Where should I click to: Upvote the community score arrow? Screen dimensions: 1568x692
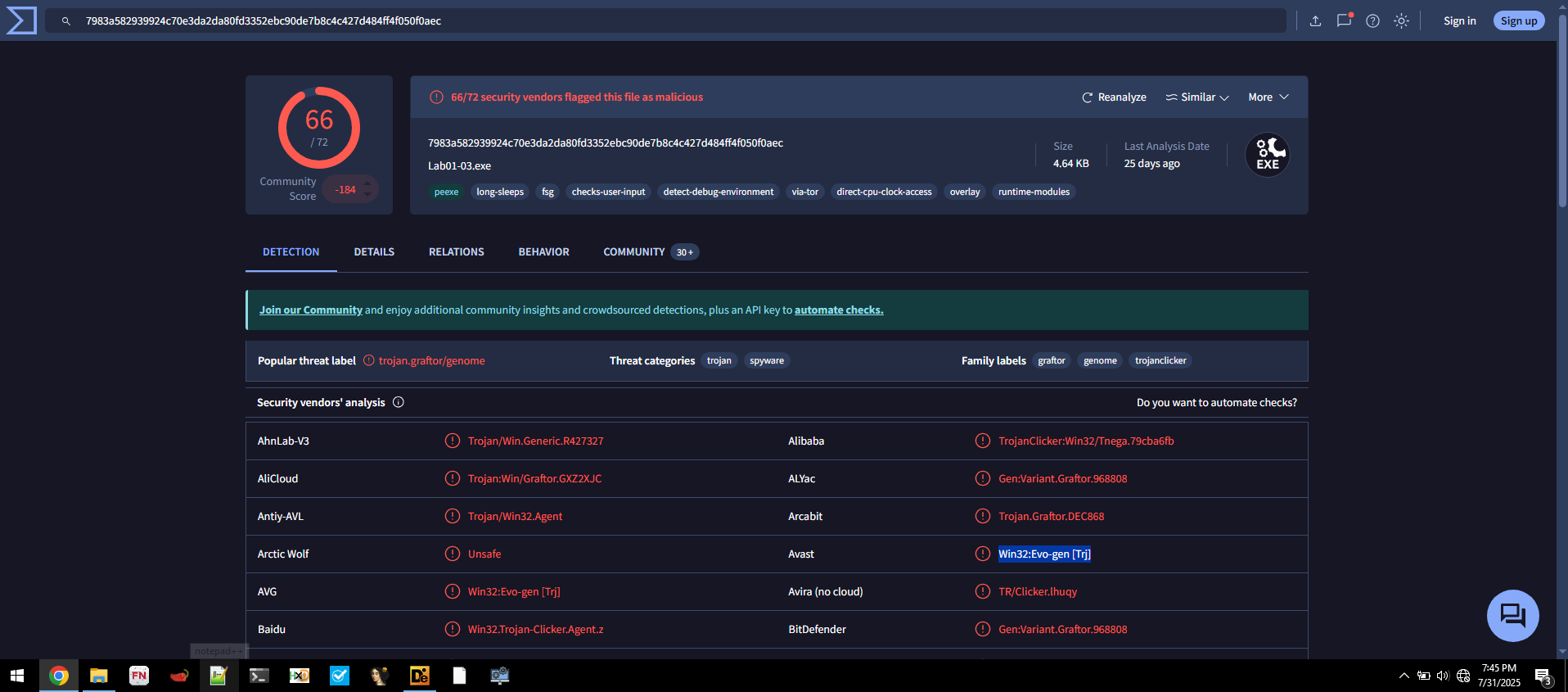[367, 183]
